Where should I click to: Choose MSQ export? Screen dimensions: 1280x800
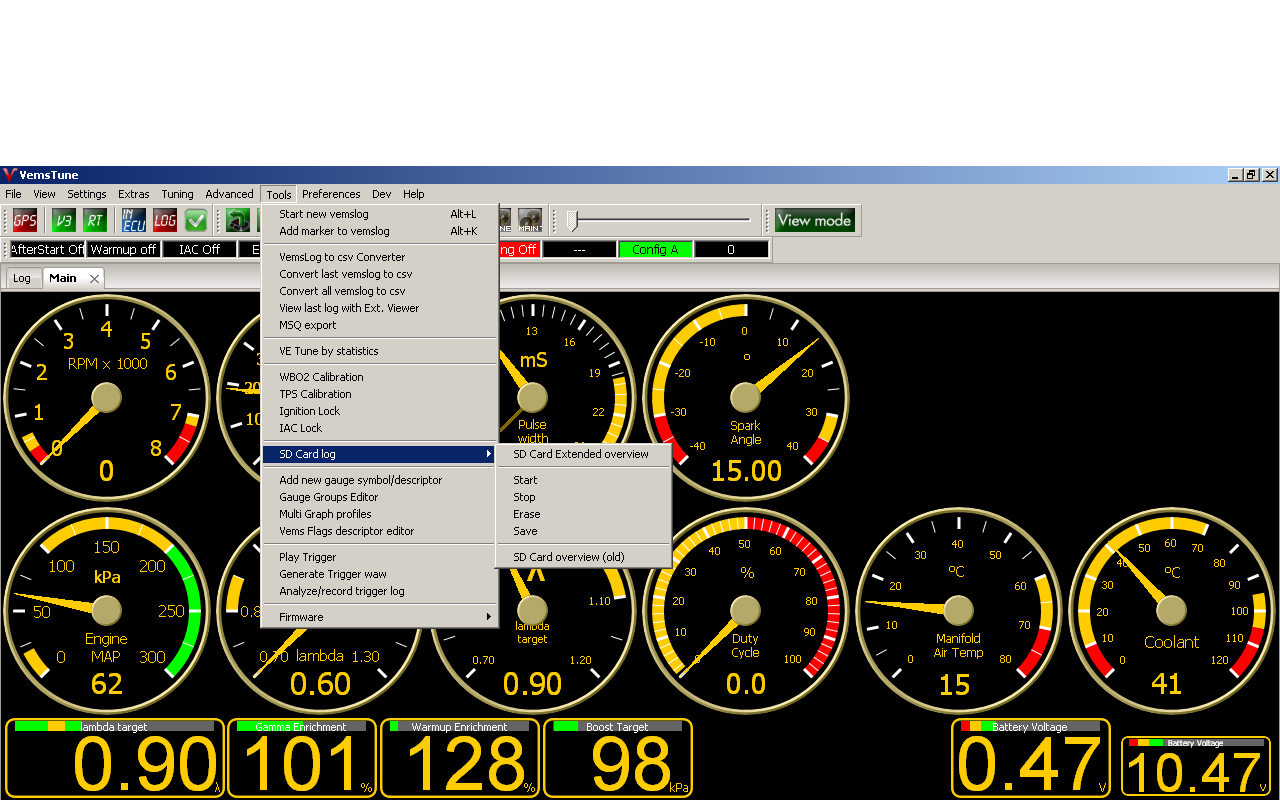[380, 325]
